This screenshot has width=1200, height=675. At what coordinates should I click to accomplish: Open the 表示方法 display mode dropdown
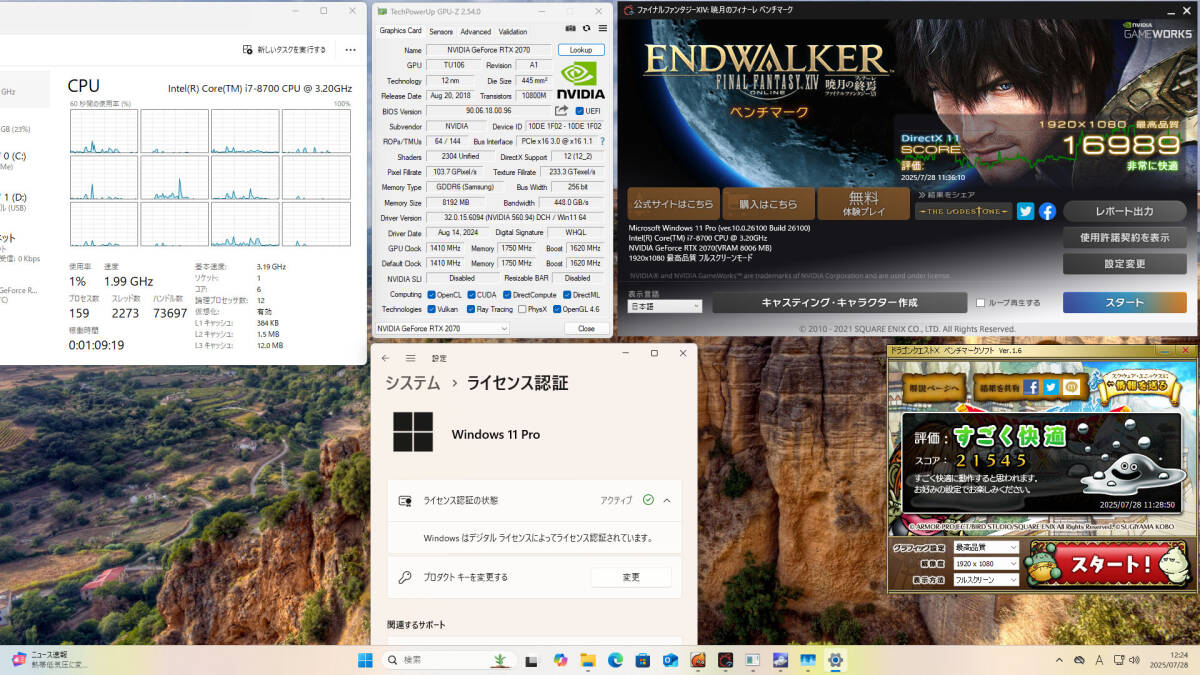point(986,580)
